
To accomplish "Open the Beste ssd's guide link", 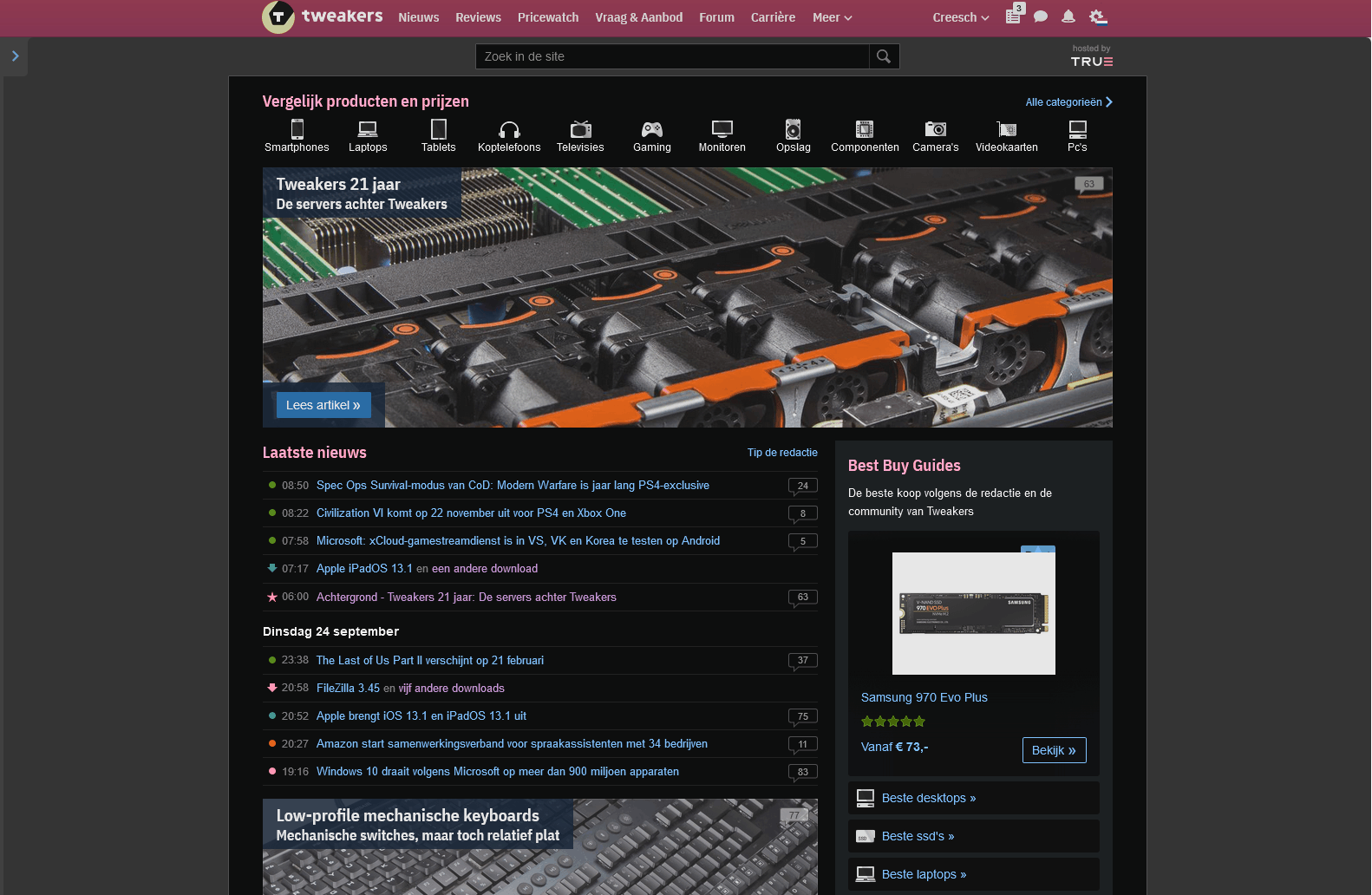I will (x=973, y=836).
